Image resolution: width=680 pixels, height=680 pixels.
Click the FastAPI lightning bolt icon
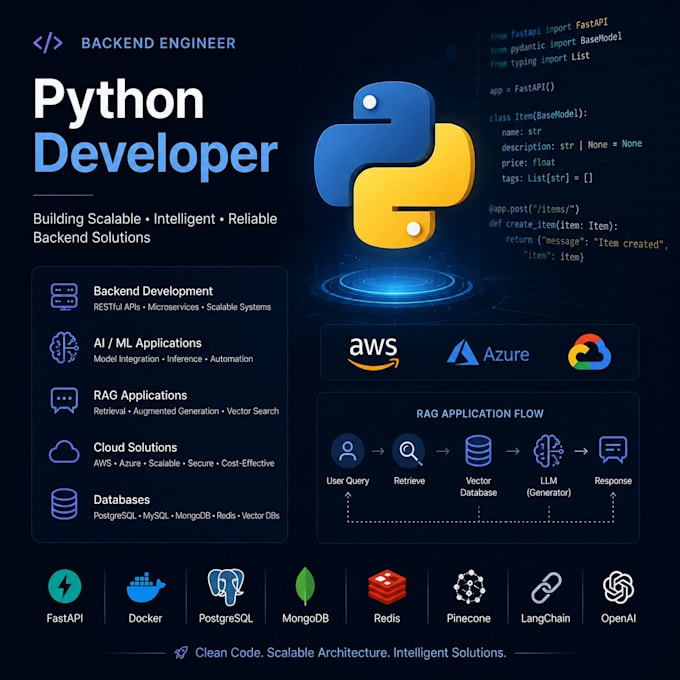tap(65, 586)
